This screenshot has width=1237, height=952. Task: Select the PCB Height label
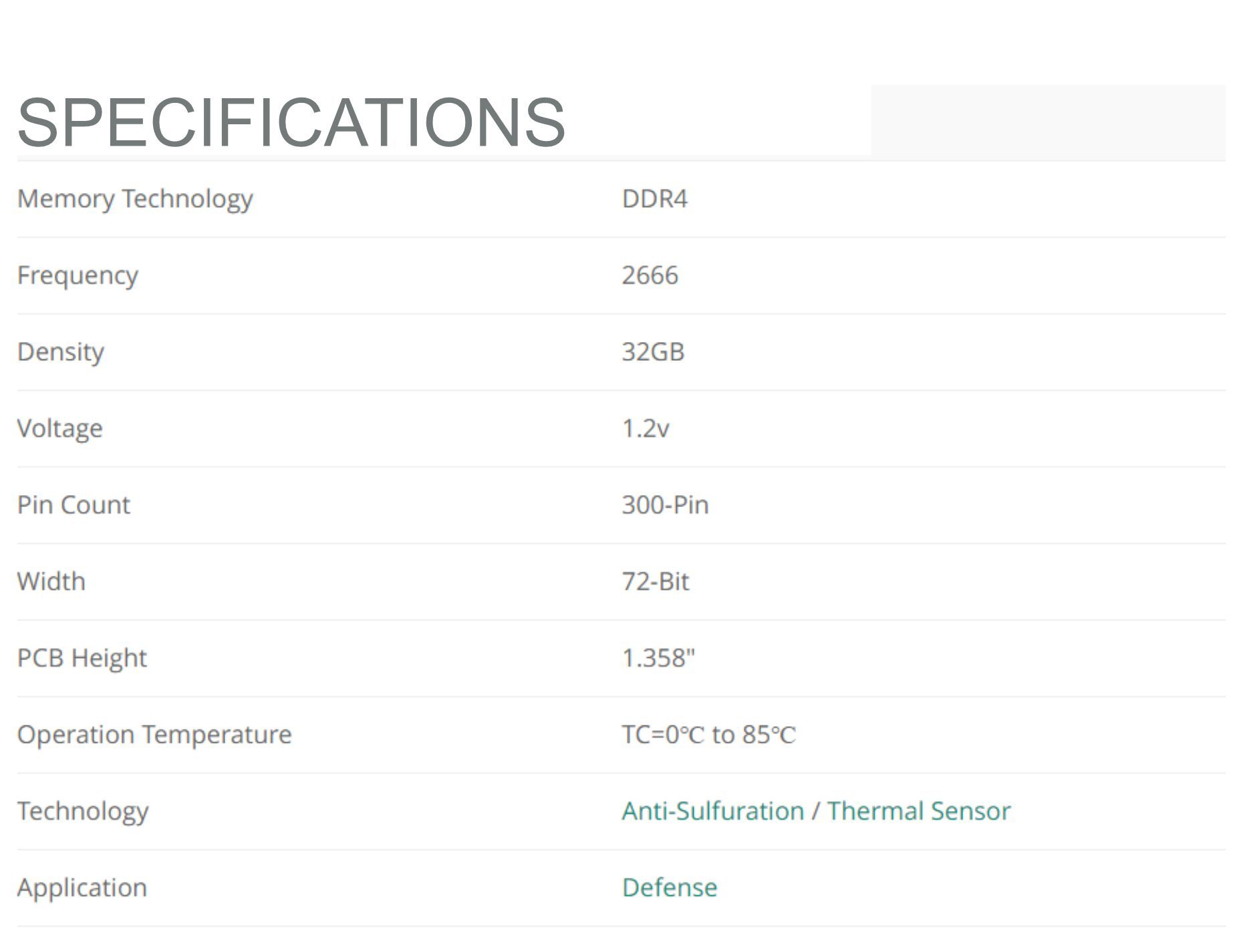point(82,658)
